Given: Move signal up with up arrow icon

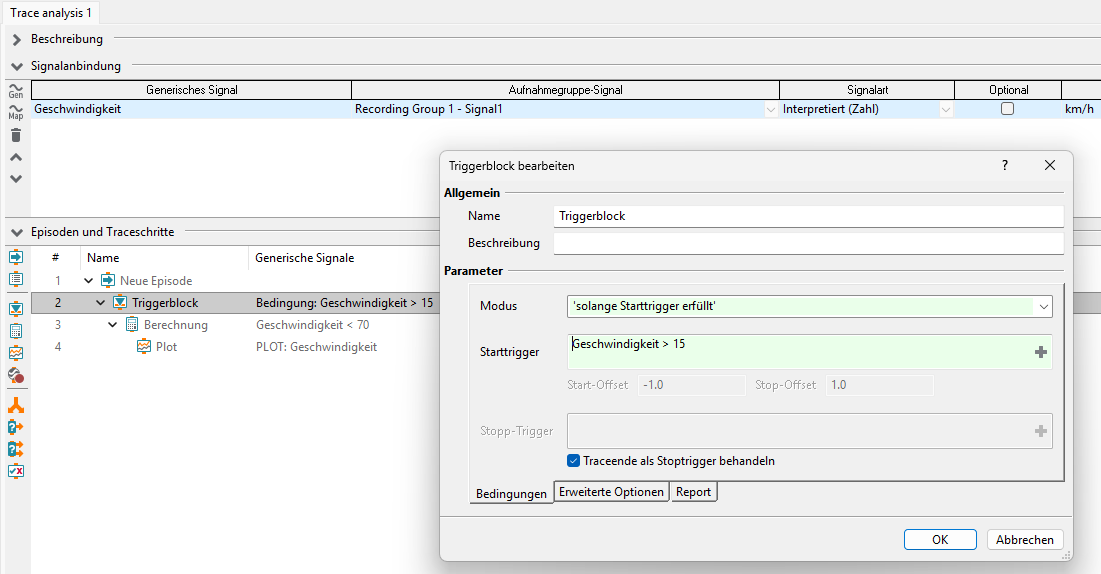Looking at the screenshot, I should tap(16, 157).
